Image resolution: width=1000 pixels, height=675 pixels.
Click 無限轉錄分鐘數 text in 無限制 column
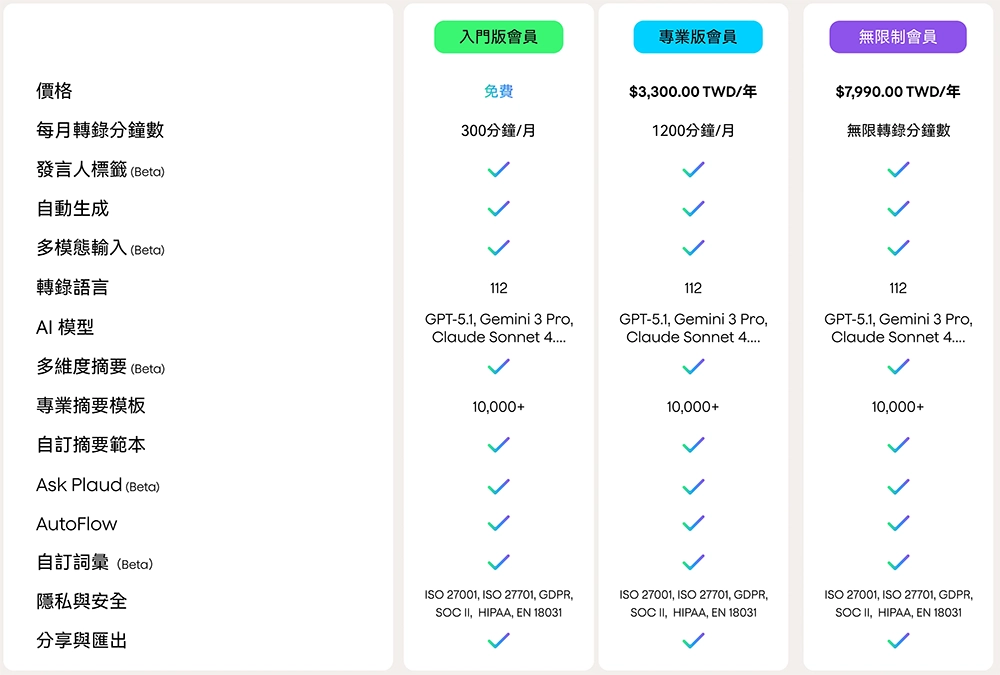[x=898, y=131]
